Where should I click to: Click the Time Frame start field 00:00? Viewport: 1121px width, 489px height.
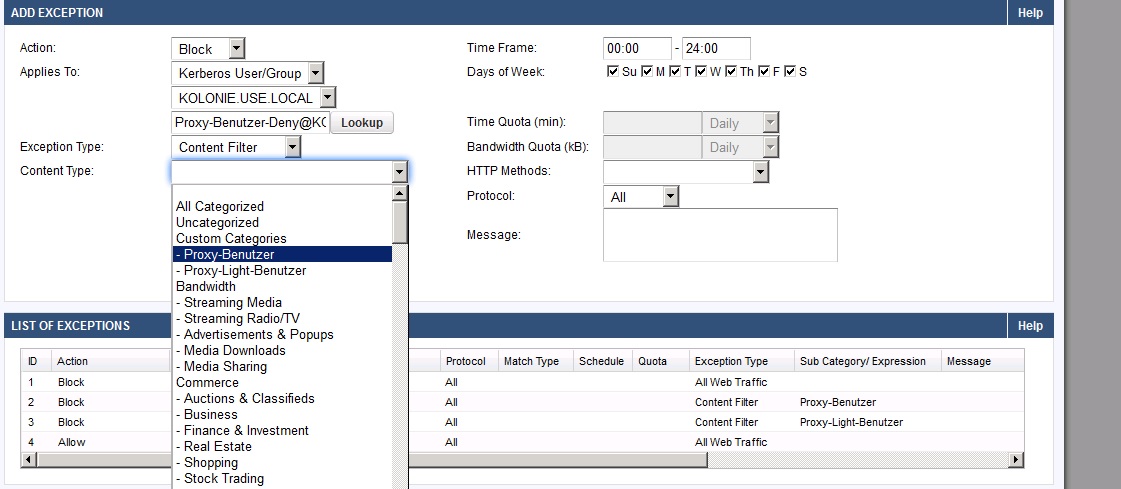point(637,49)
